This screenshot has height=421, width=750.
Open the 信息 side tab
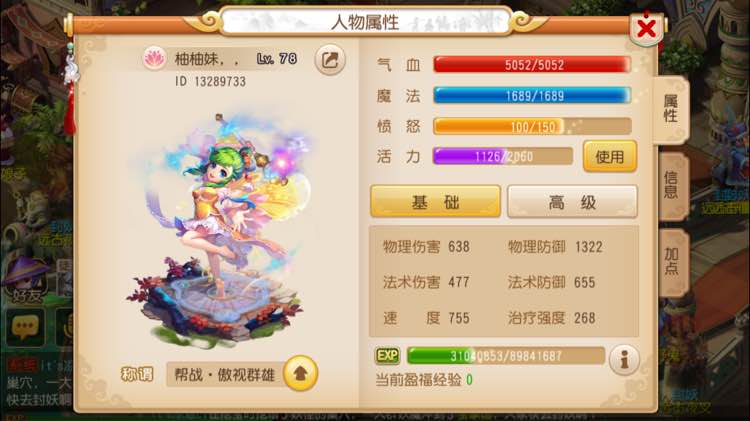coord(671,186)
